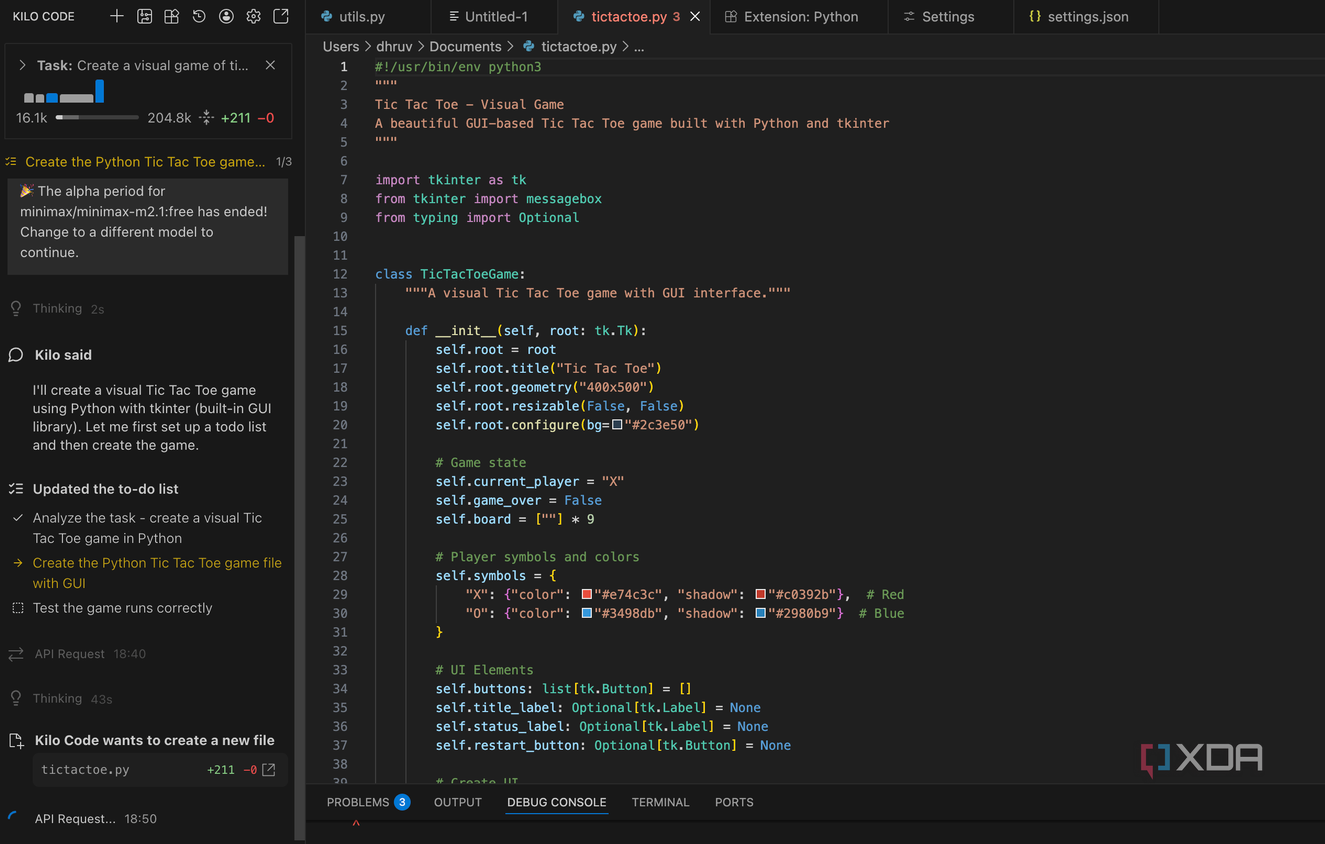Open the Kilo Code profile icon
This screenshot has height=844, width=1325.
click(x=226, y=16)
